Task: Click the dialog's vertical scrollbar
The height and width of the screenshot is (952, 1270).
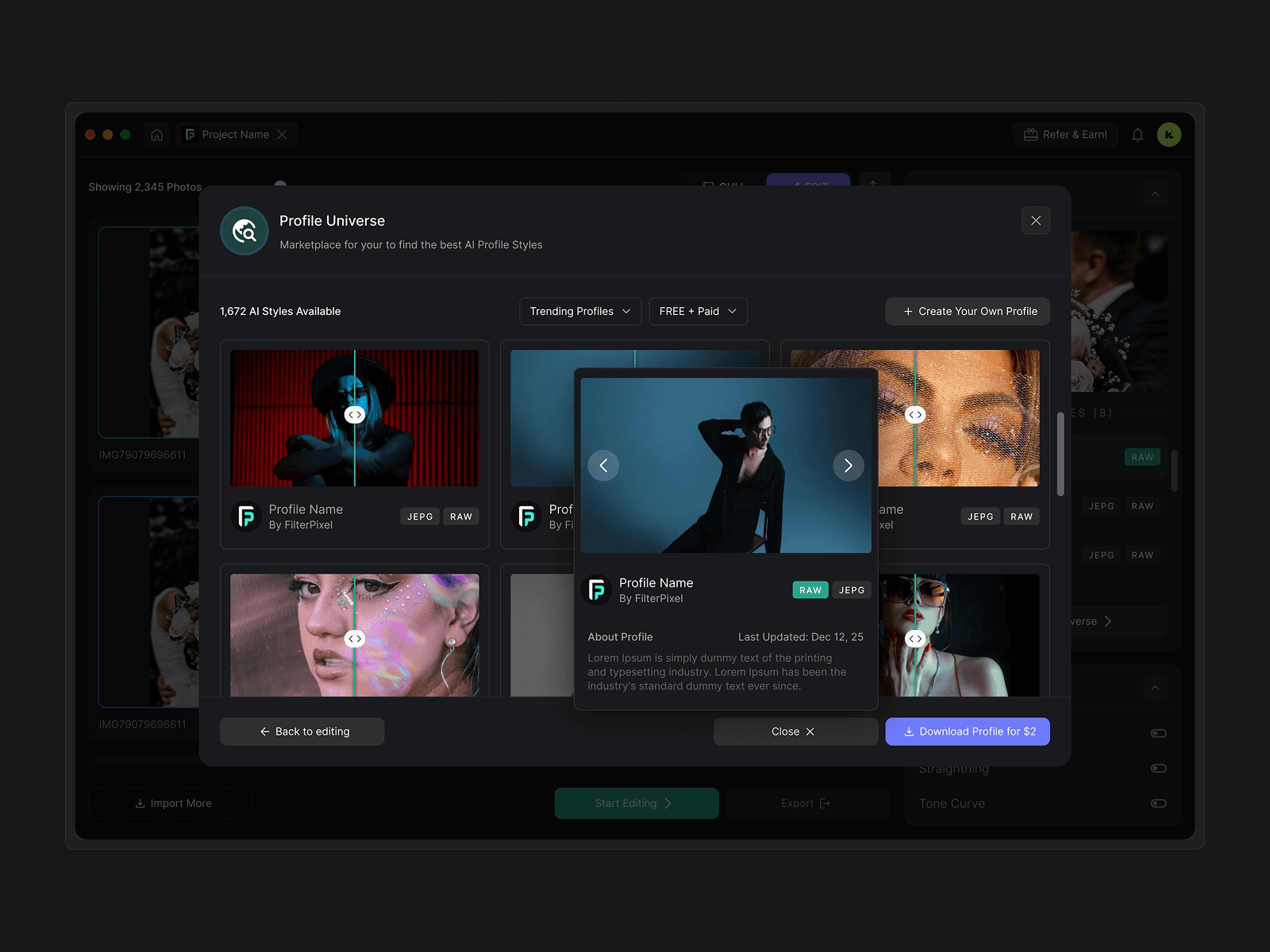Action: point(1060,455)
